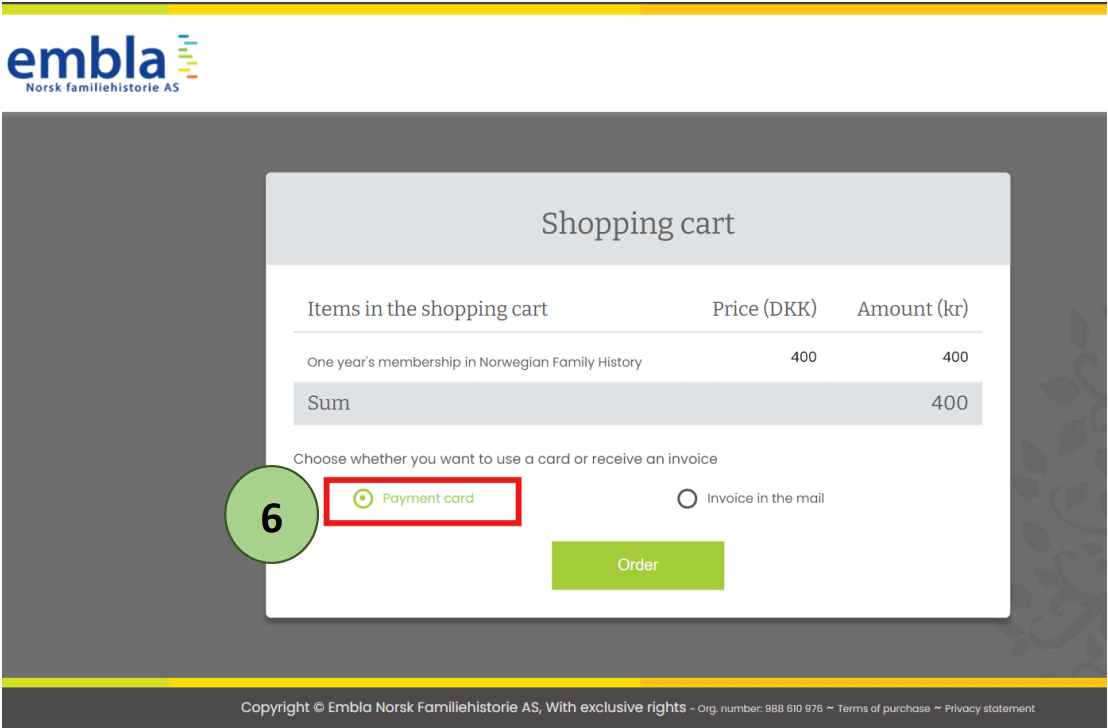Click the Sum row label
1108x728 pixels.
329,403
